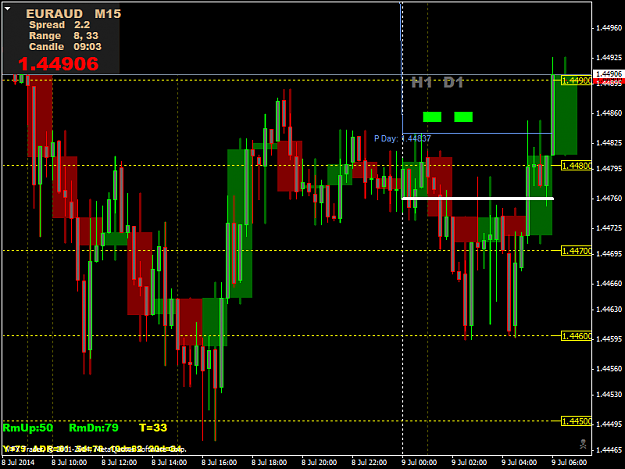The image size is (625, 469).
Task: Click the T=33 indicator text
Action: (153, 428)
